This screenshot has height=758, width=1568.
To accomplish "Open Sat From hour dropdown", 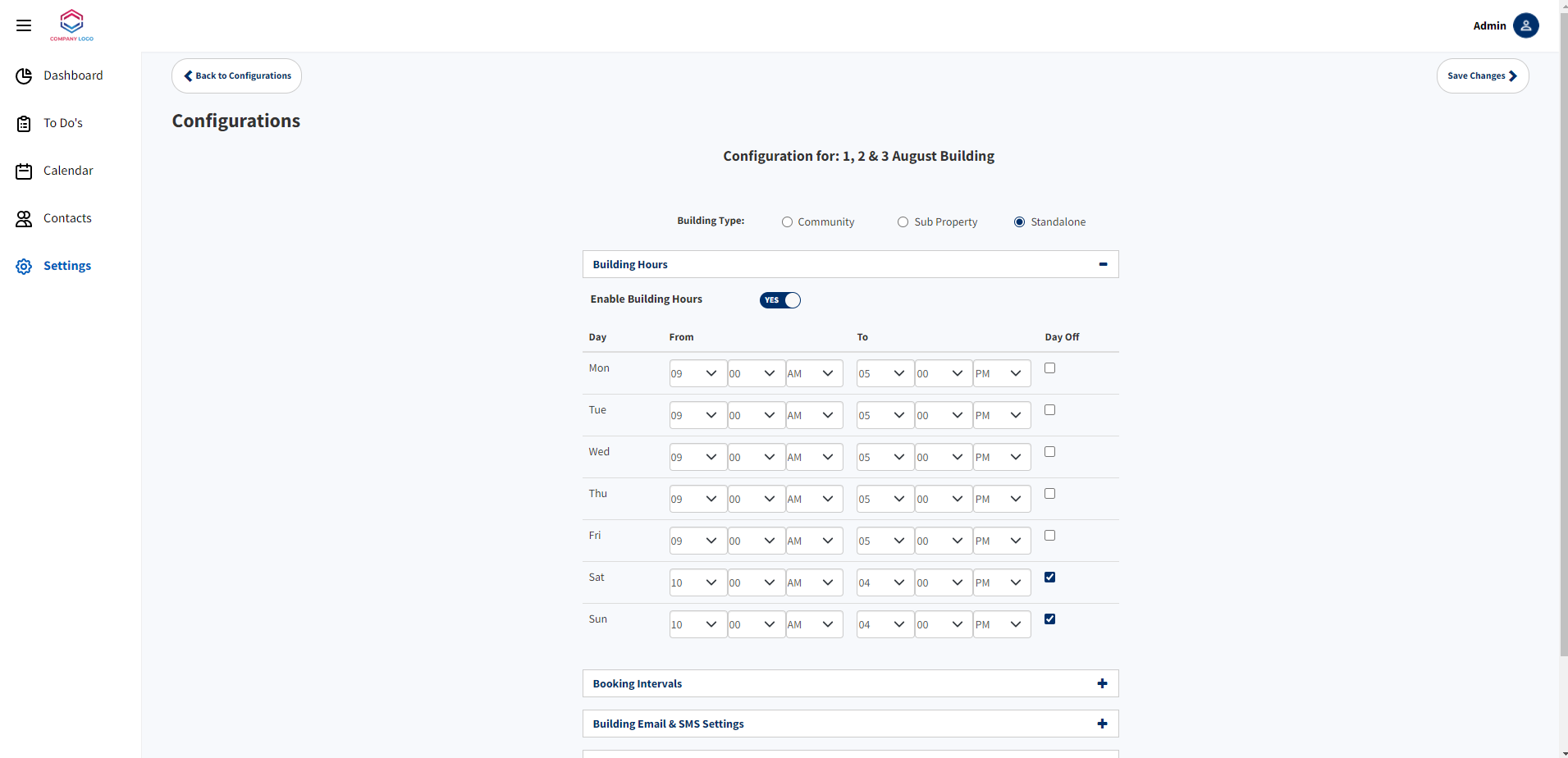I will (698, 582).
